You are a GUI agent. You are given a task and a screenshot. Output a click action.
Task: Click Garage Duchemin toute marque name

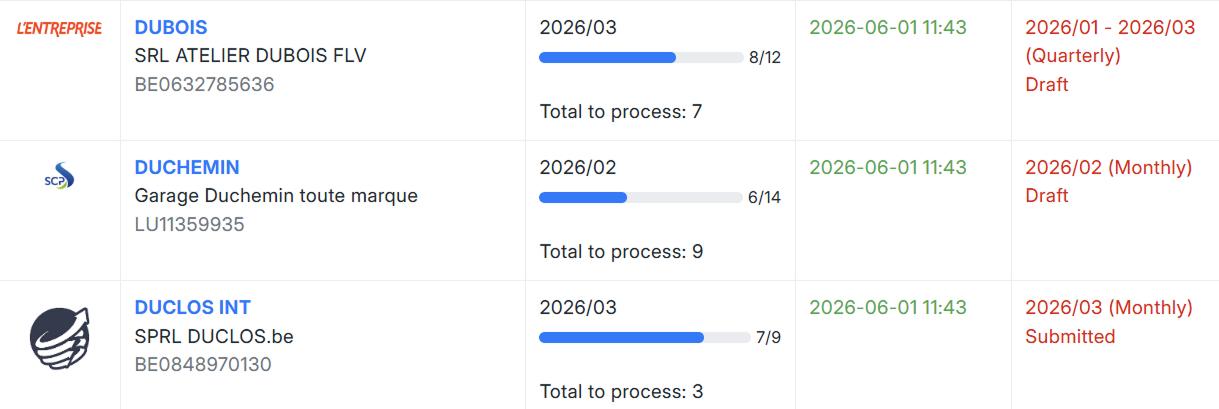click(276, 196)
